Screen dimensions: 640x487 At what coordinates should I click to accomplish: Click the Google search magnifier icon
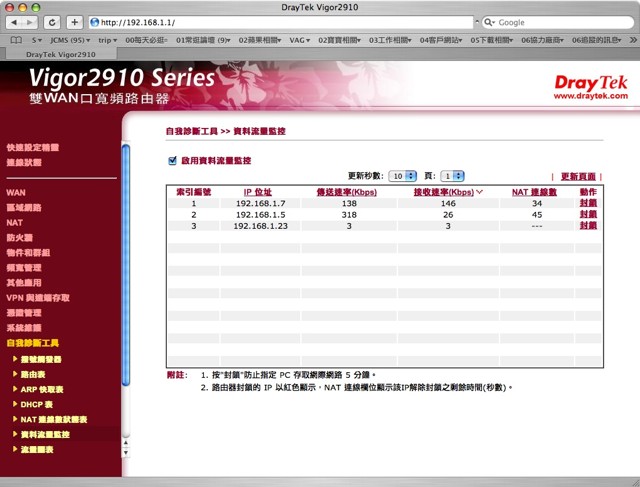click(x=488, y=22)
